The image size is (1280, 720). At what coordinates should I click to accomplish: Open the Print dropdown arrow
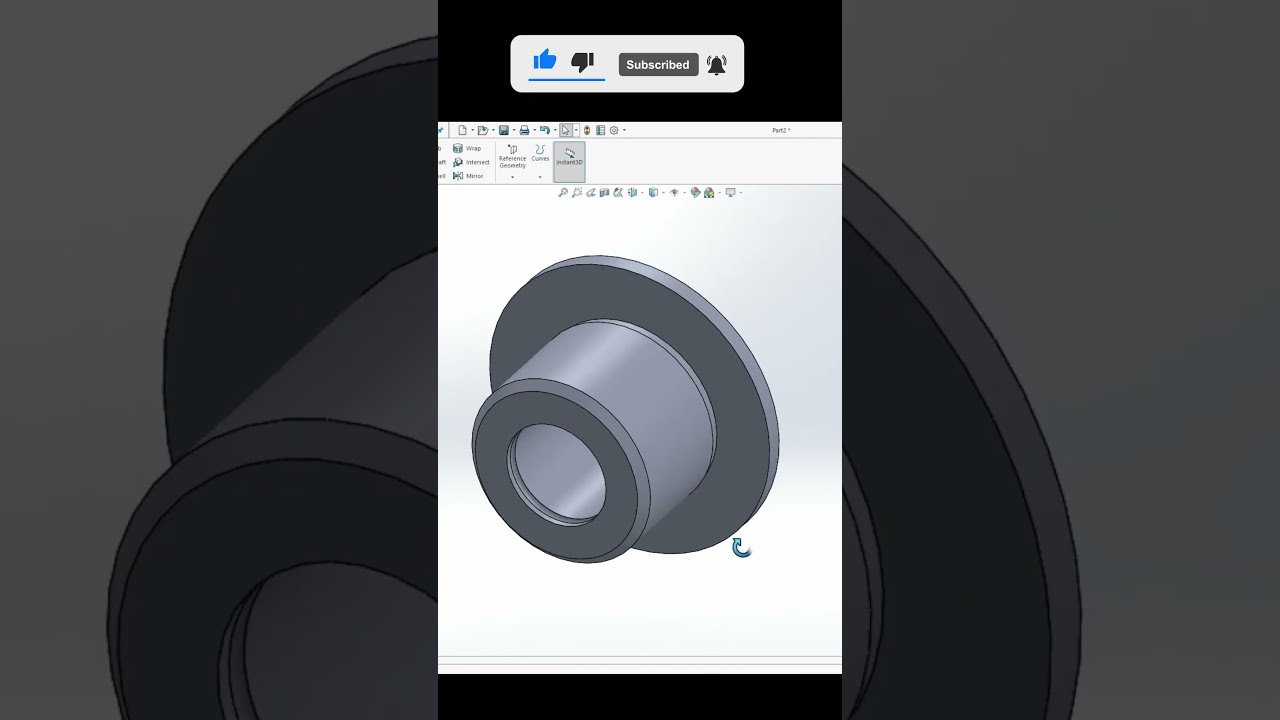(535, 130)
